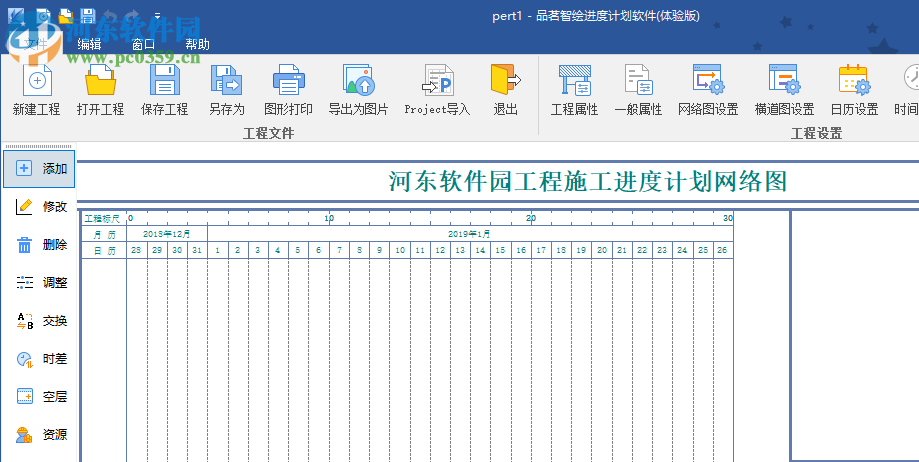
Task: Click the 月 历 row label
Action: click(x=104, y=234)
